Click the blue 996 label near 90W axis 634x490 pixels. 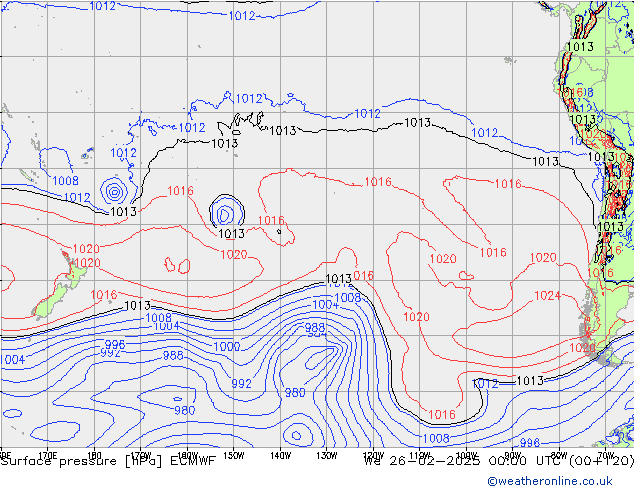(530, 443)
